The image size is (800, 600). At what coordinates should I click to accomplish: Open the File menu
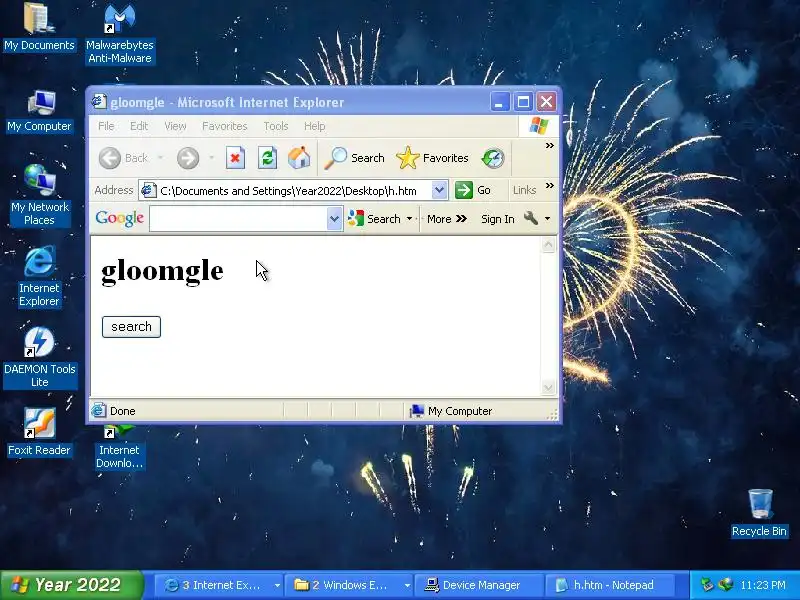tap(106, 126)
